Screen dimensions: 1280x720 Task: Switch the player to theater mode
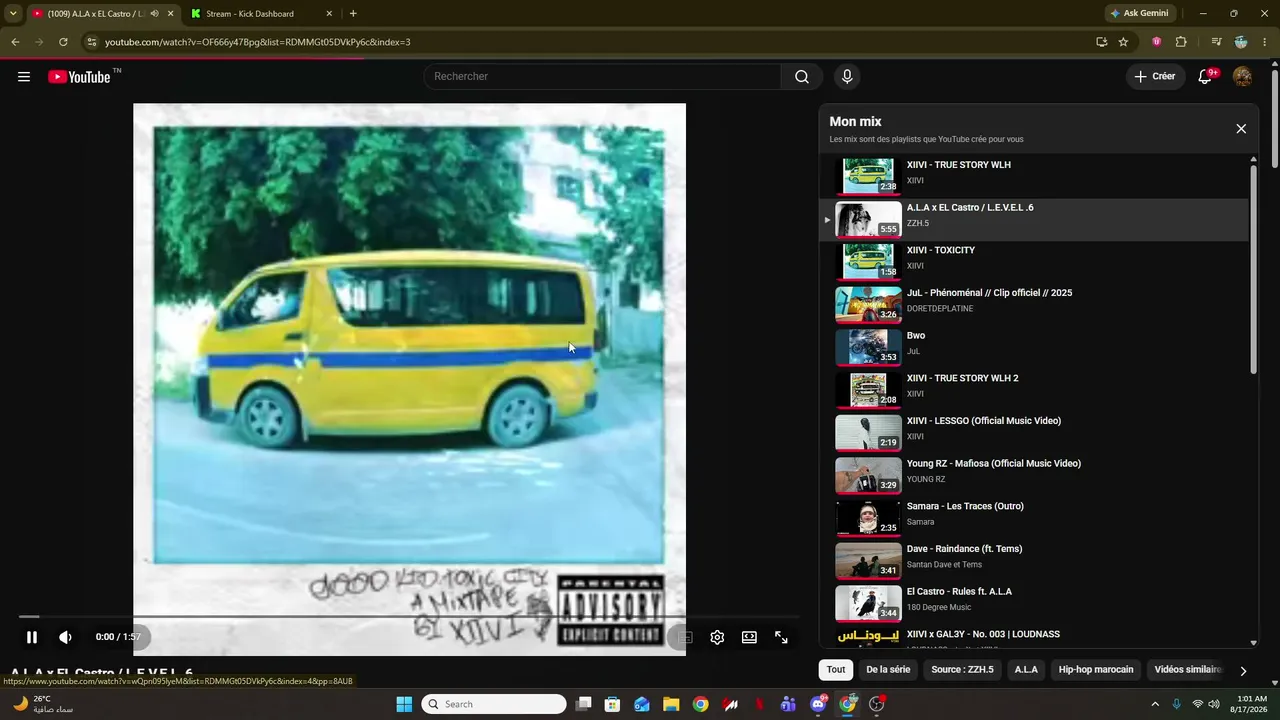pos(749,637)
